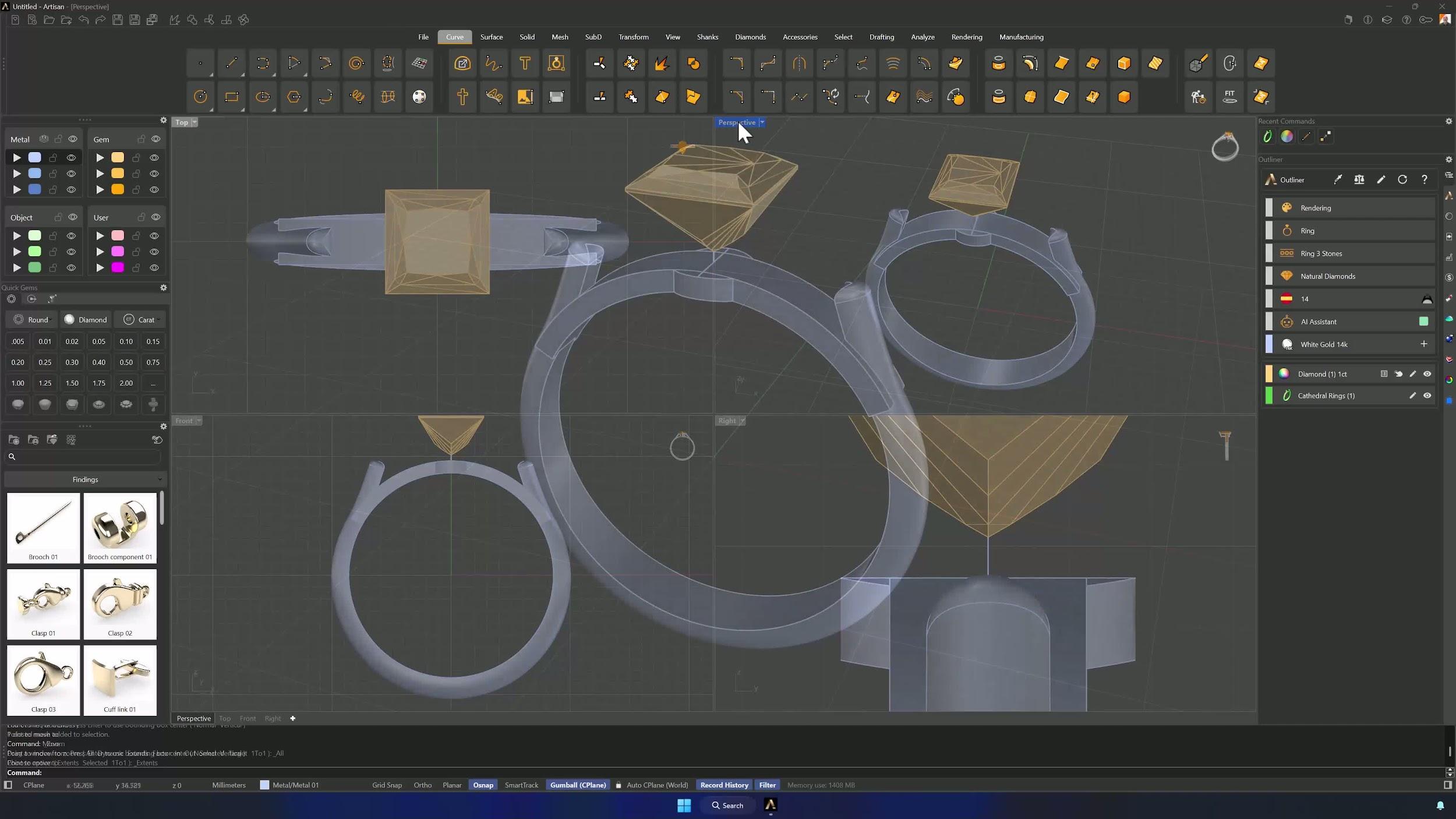
Task: Expand the first Metal layer row arrow
Action: click(17, 158)
